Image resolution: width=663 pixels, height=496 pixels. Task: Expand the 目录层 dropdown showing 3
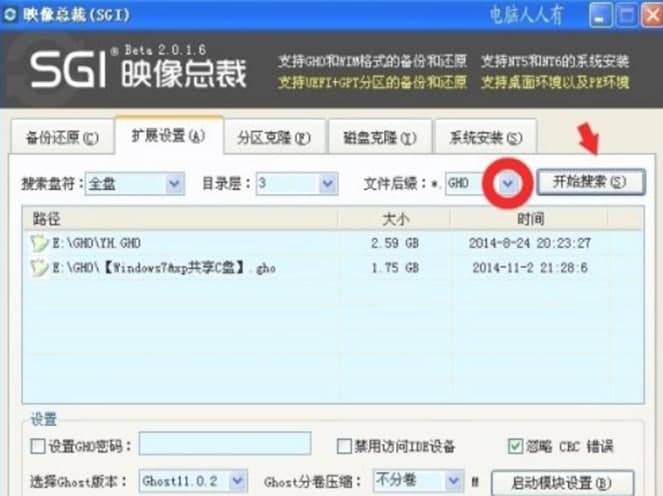(x=327, y=184)
